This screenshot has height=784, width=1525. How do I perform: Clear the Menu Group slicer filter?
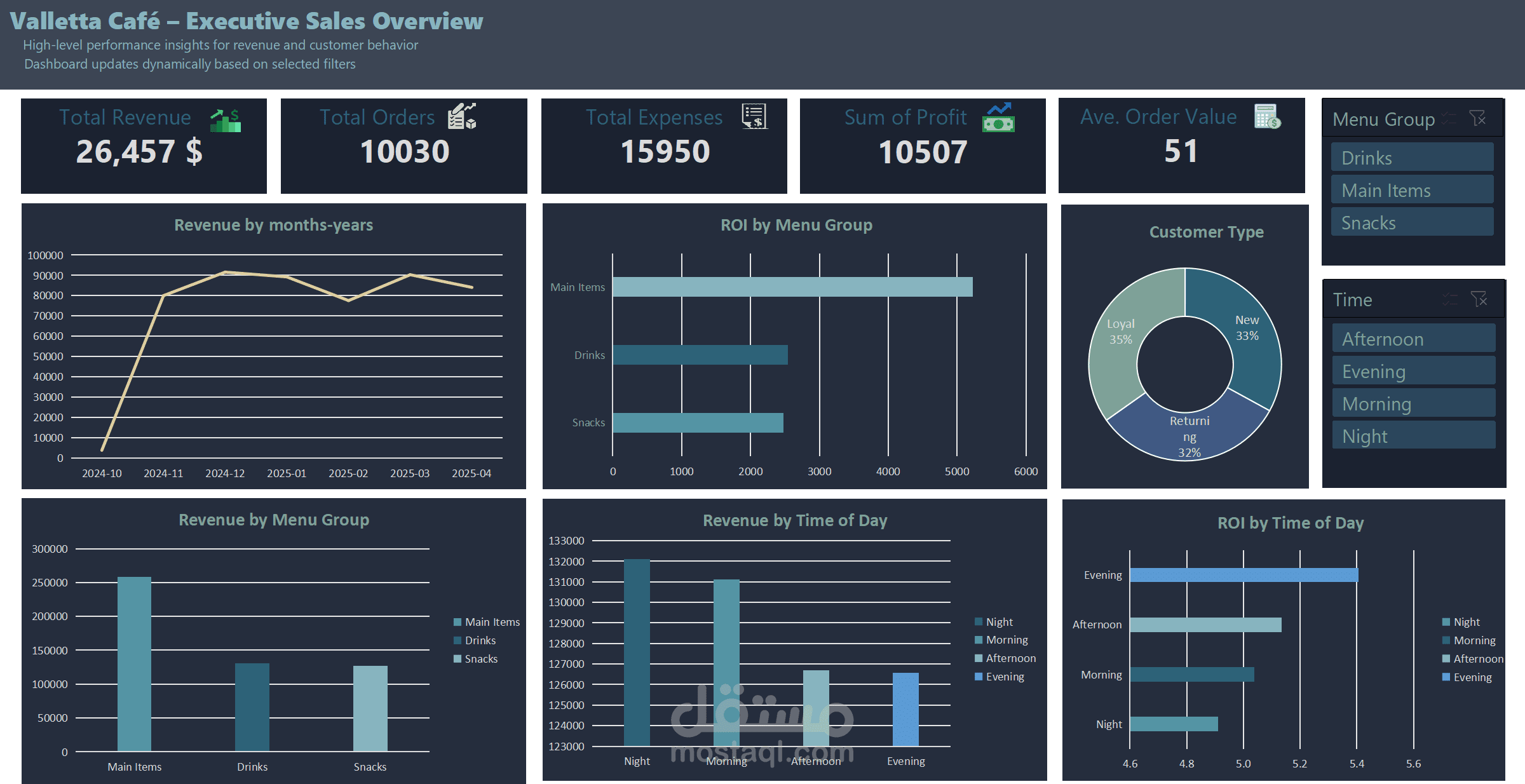point(1477,118)
